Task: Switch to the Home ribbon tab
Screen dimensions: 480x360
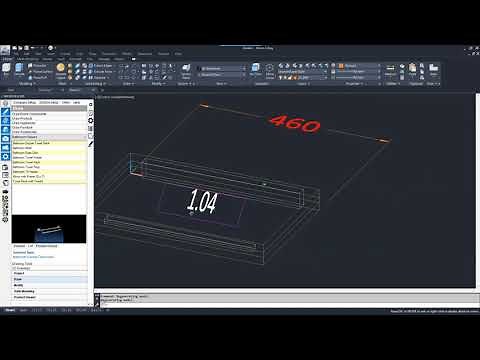Action: [x=7, y=59]
